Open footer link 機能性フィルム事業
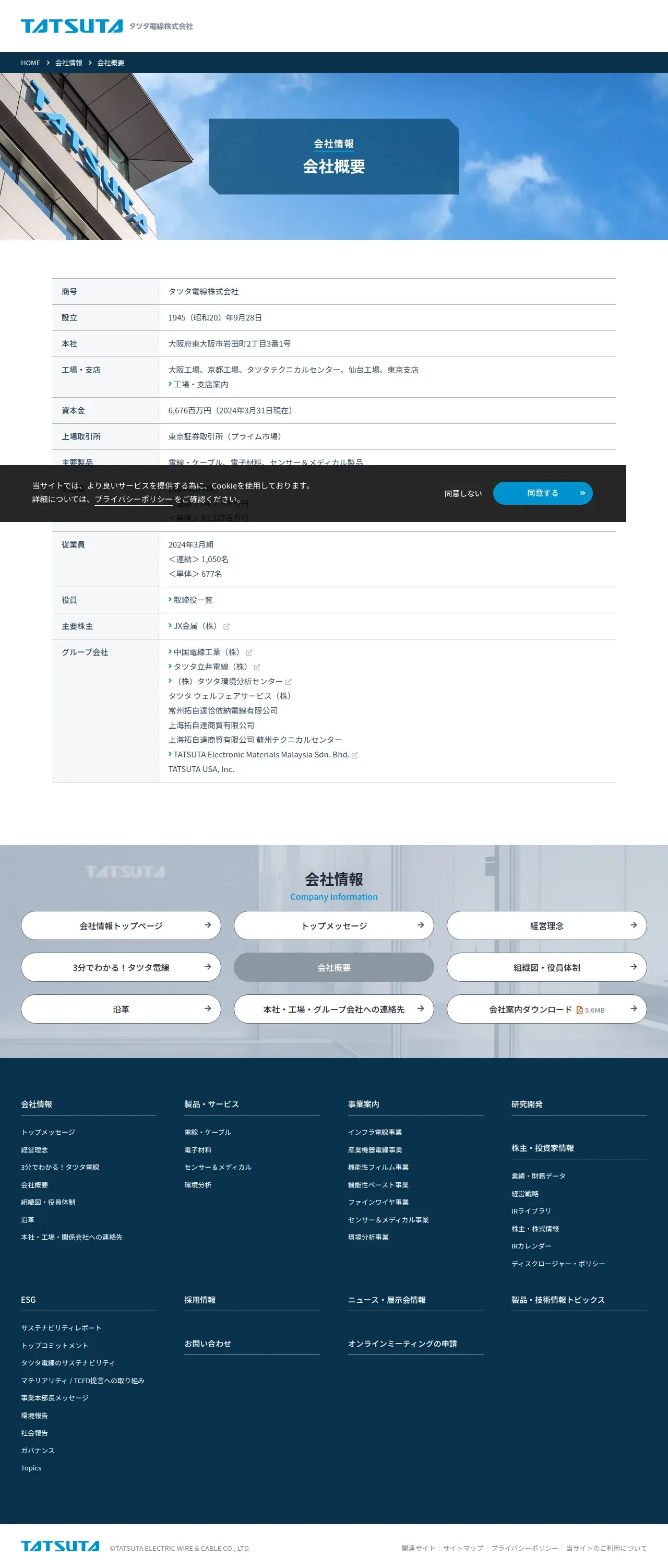Screen dimensions: 668x1568 click(378, 1167)
